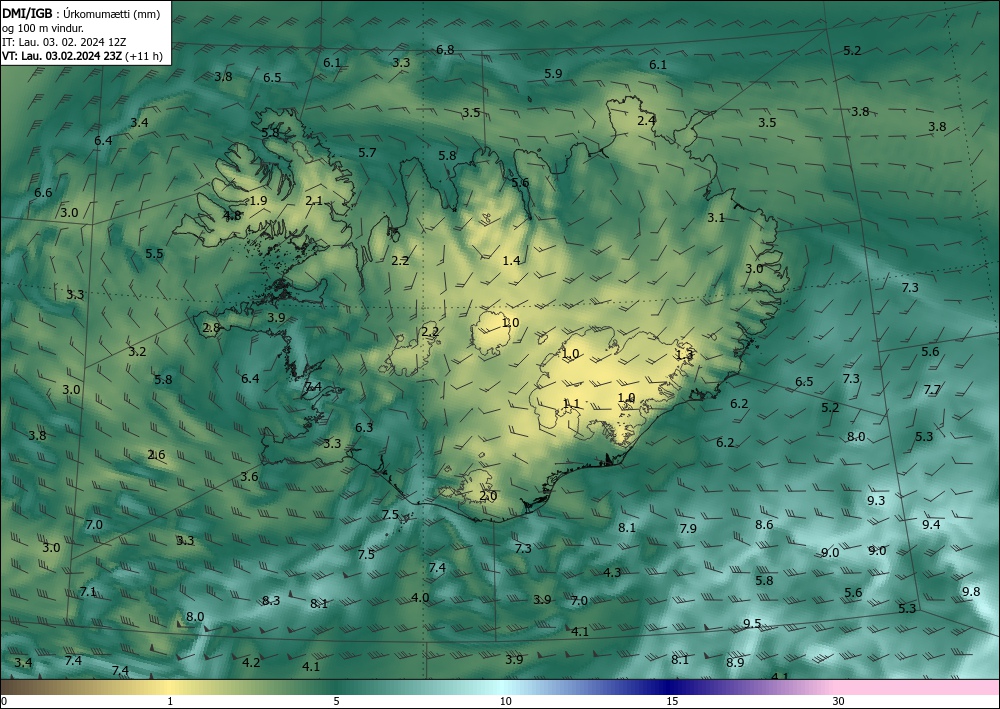Click the map value '6.3'
1000x709 pixels.
click(364, 427)
